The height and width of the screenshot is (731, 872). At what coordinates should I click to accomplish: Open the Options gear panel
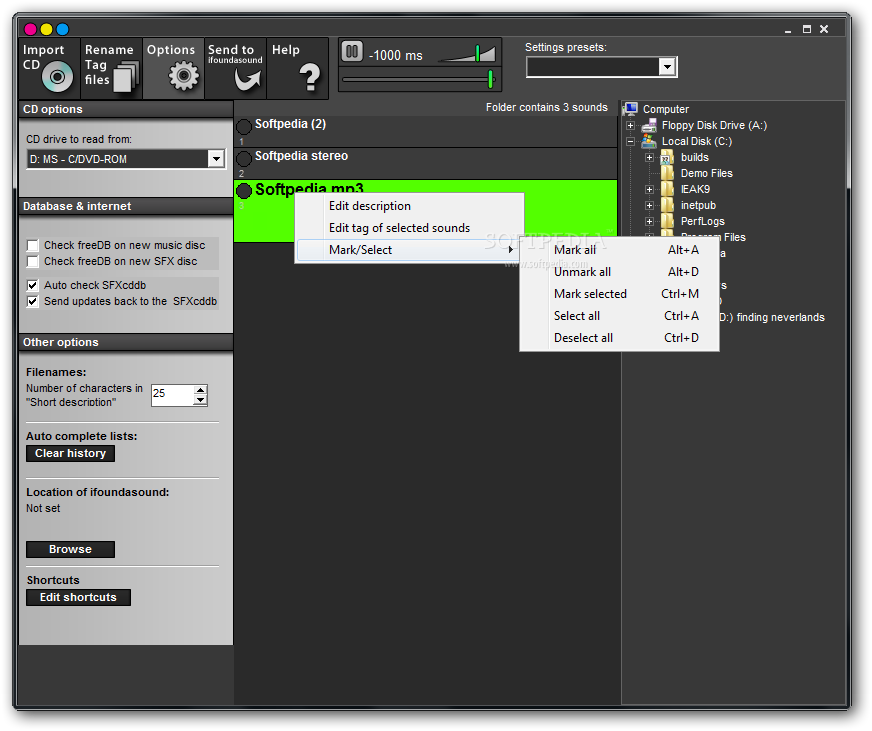coord(174,68)
